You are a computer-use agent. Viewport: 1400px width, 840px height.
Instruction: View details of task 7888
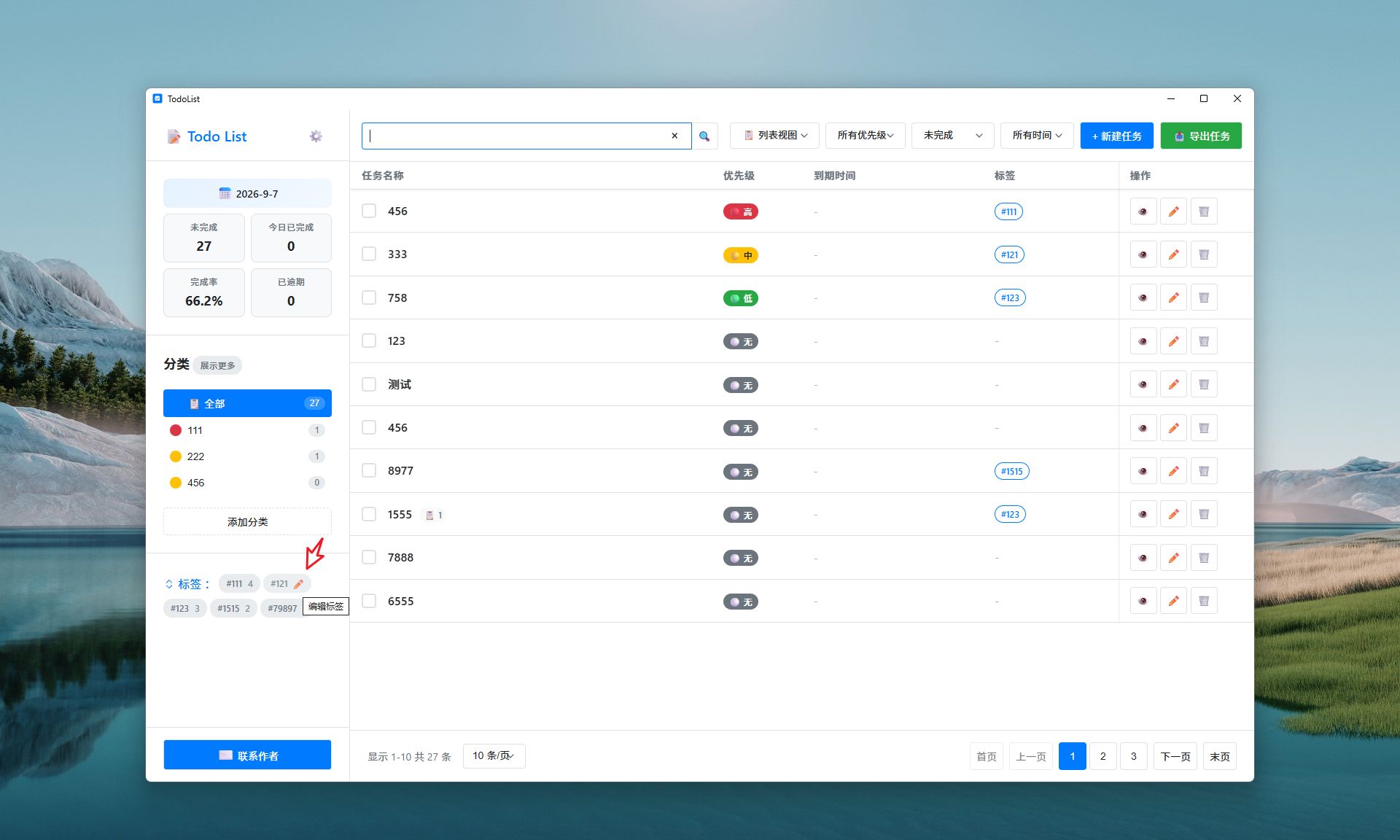tap(1143, 558)
